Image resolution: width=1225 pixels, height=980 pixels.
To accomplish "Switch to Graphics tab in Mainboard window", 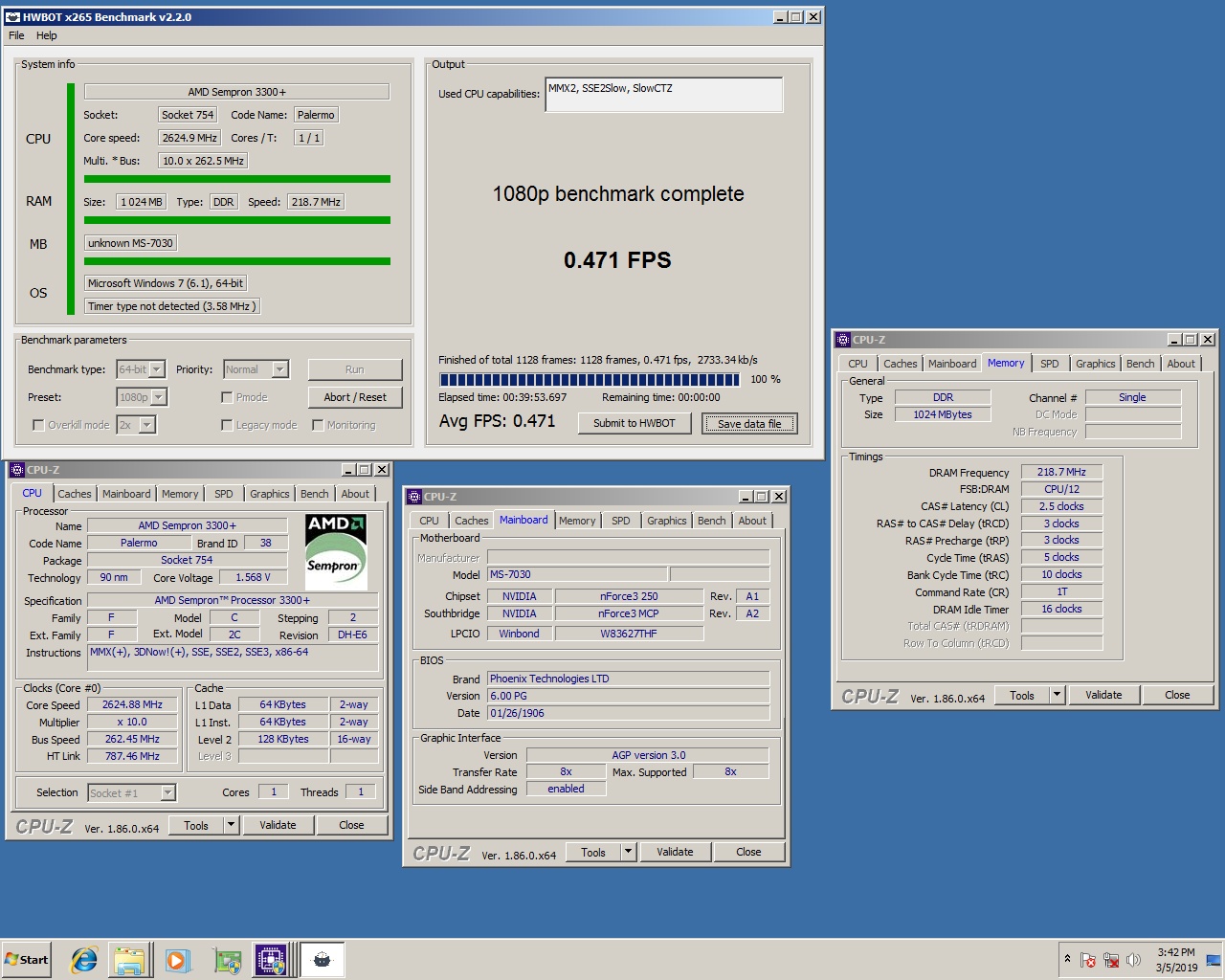I will coord(666,521).
